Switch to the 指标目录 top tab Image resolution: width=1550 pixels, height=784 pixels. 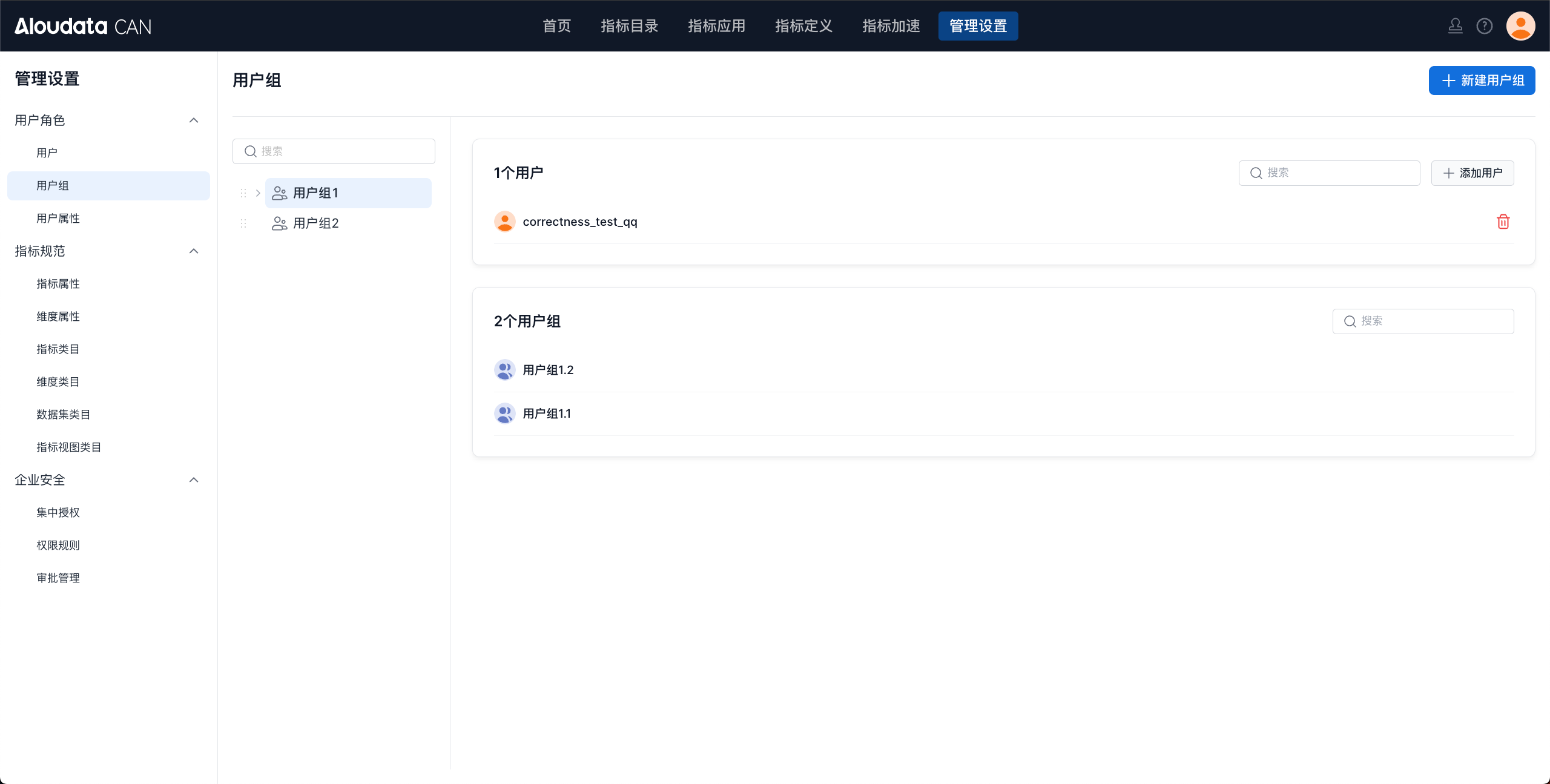tap(629, 26)
